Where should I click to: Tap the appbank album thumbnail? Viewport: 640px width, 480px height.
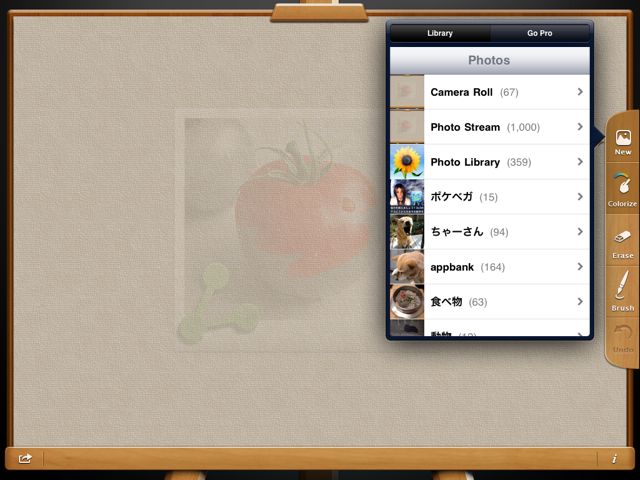pos(407,267)
